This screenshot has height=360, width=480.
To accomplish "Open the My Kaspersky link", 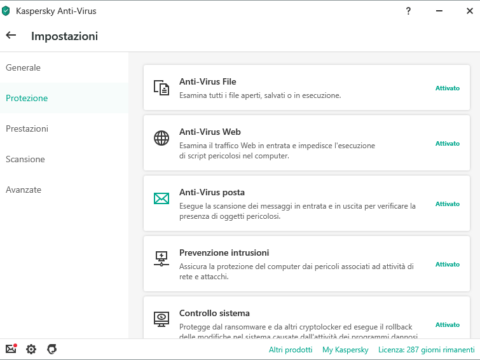I will [345, 350].
